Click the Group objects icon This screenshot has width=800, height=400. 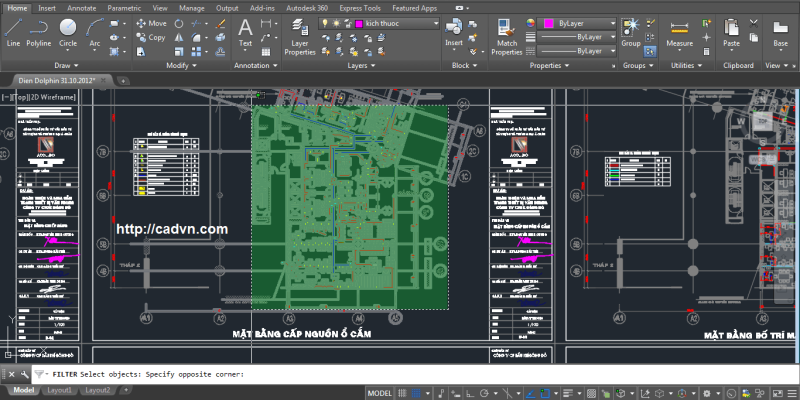pyautogui.click(x=631, y=30)
